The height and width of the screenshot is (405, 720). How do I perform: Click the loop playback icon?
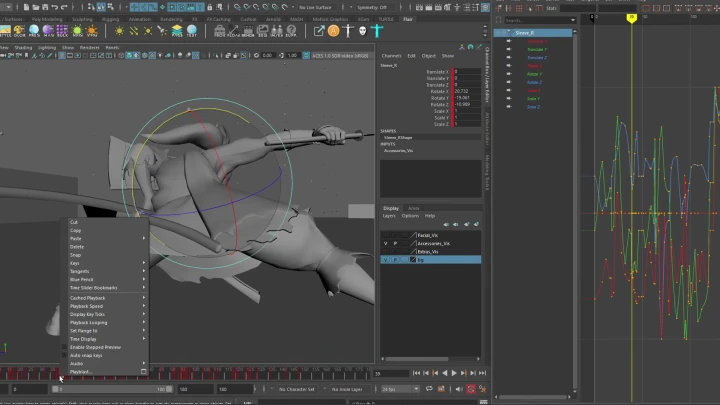pyautogui.click(x=429, y=388)
